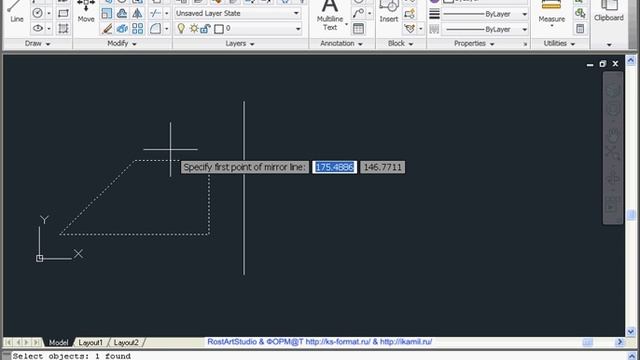Image resolution: width=640 pixels, height=360 pixels.
Task: Open the Measure utility
Action: pos(551,13)
